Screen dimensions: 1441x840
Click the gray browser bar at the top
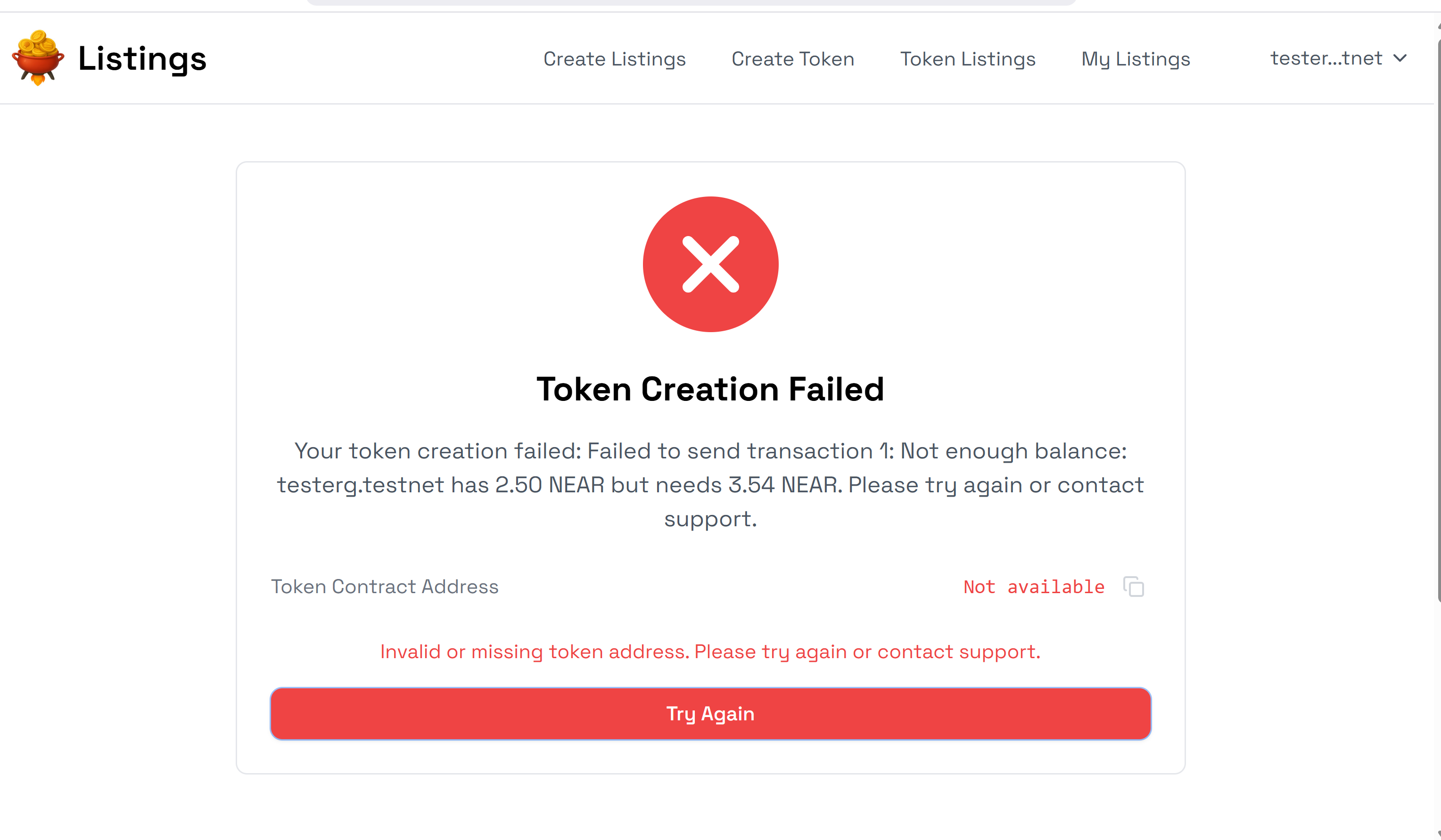click(692, 3)
